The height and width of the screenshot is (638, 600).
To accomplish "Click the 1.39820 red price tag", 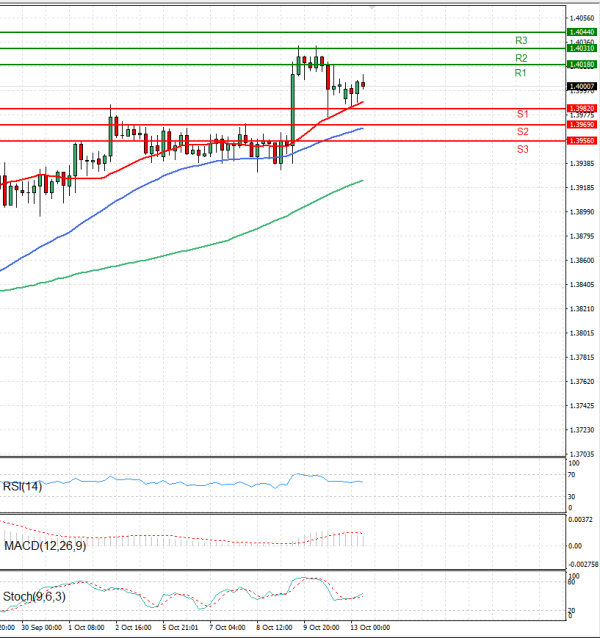I will 581,108.
